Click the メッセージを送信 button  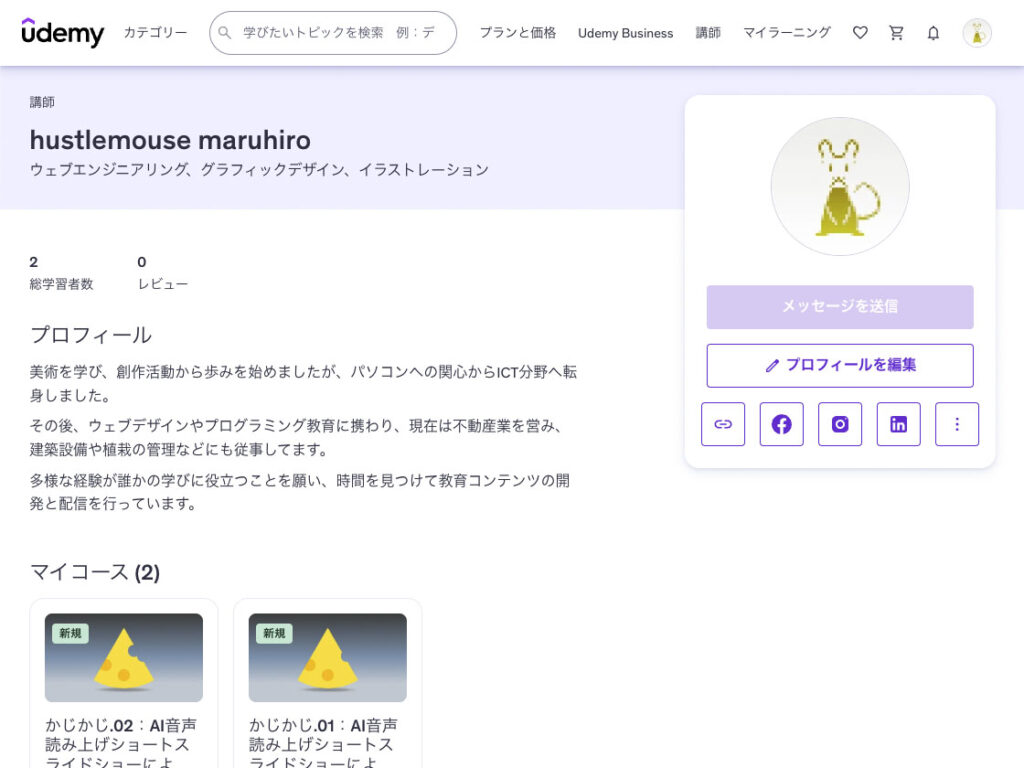[840, 307]
